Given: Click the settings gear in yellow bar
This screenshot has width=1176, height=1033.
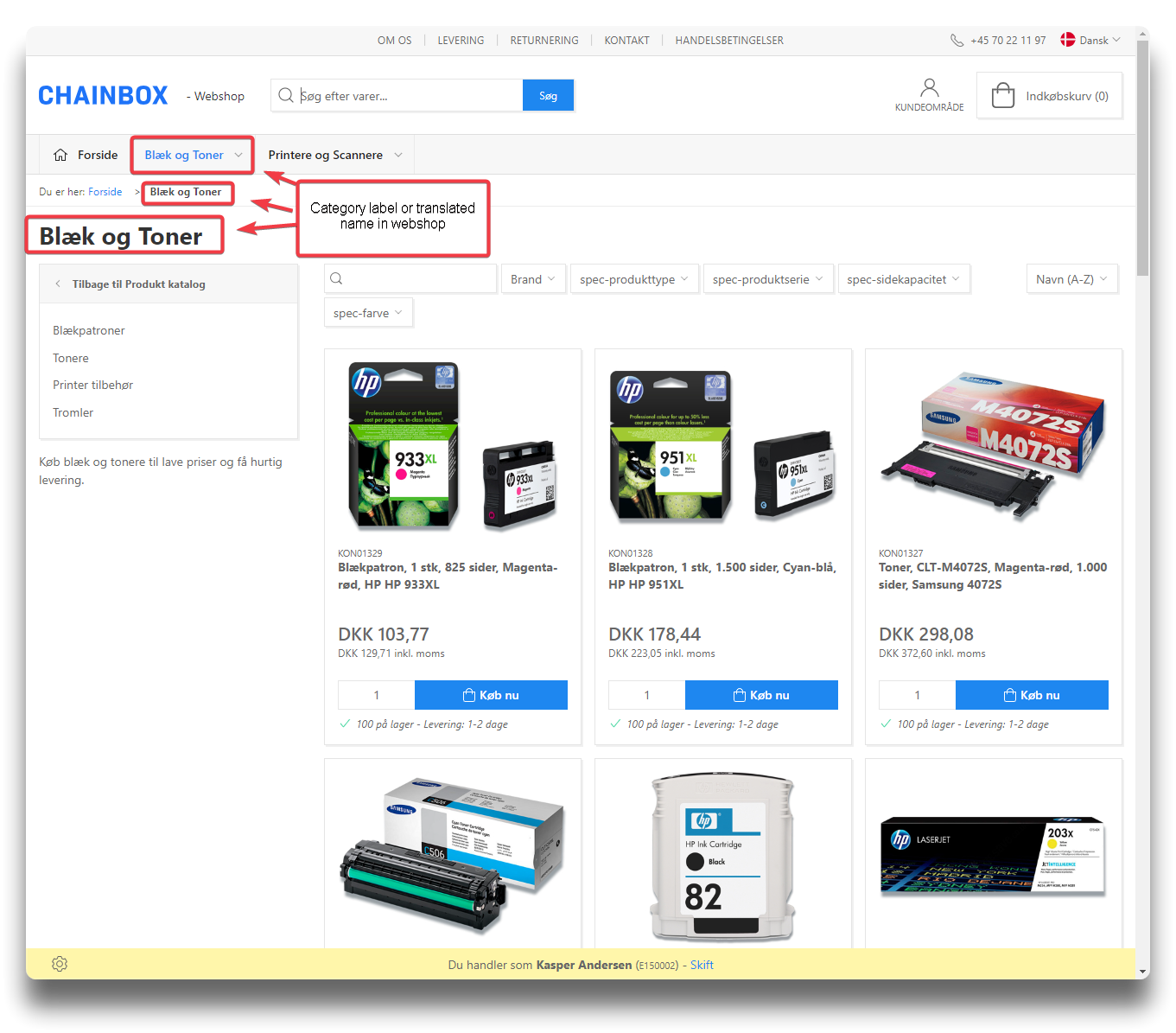Looking at the screenshot, I should click(x=60, y=964).
